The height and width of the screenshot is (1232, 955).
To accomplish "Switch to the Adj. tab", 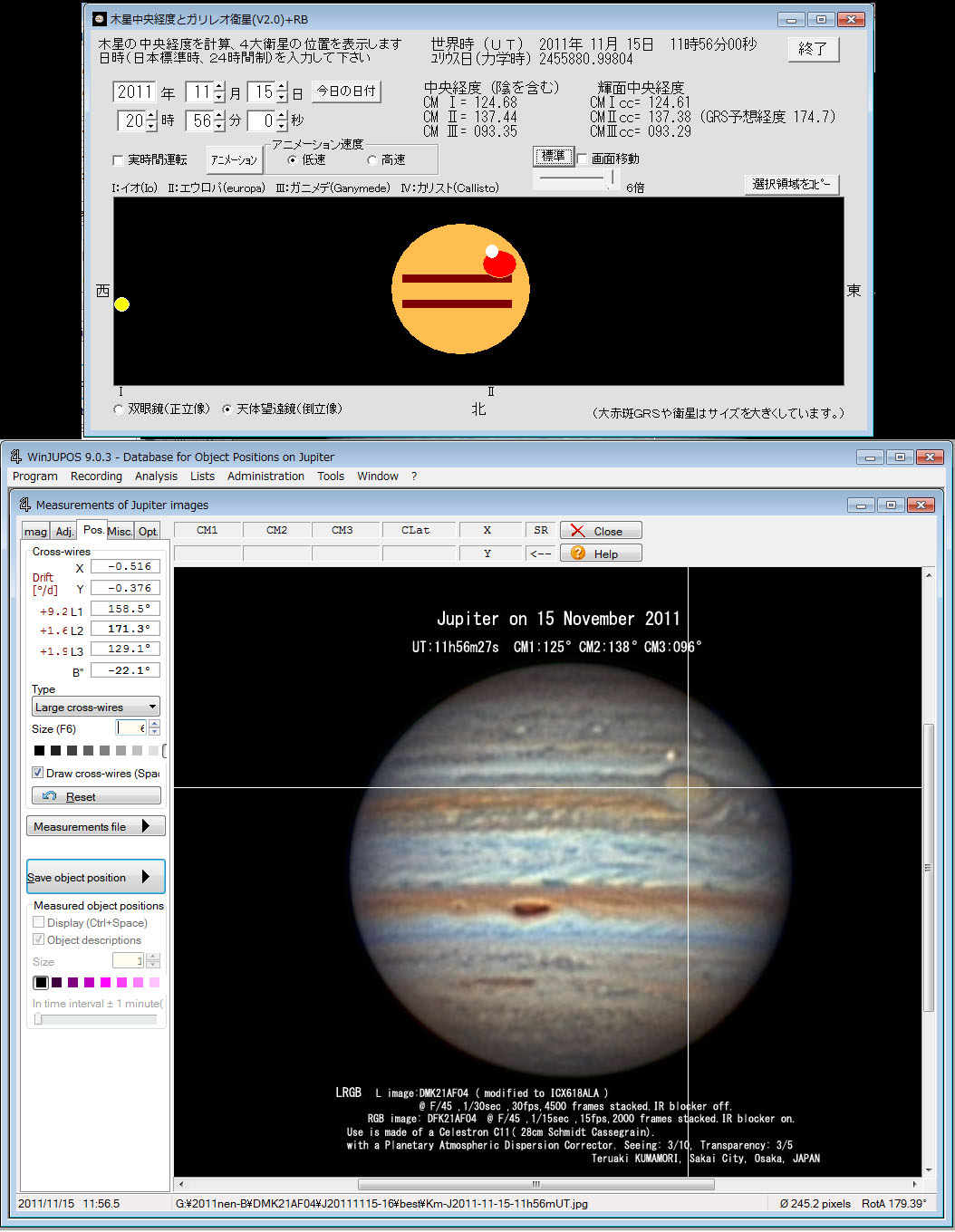I will point(63,532).
